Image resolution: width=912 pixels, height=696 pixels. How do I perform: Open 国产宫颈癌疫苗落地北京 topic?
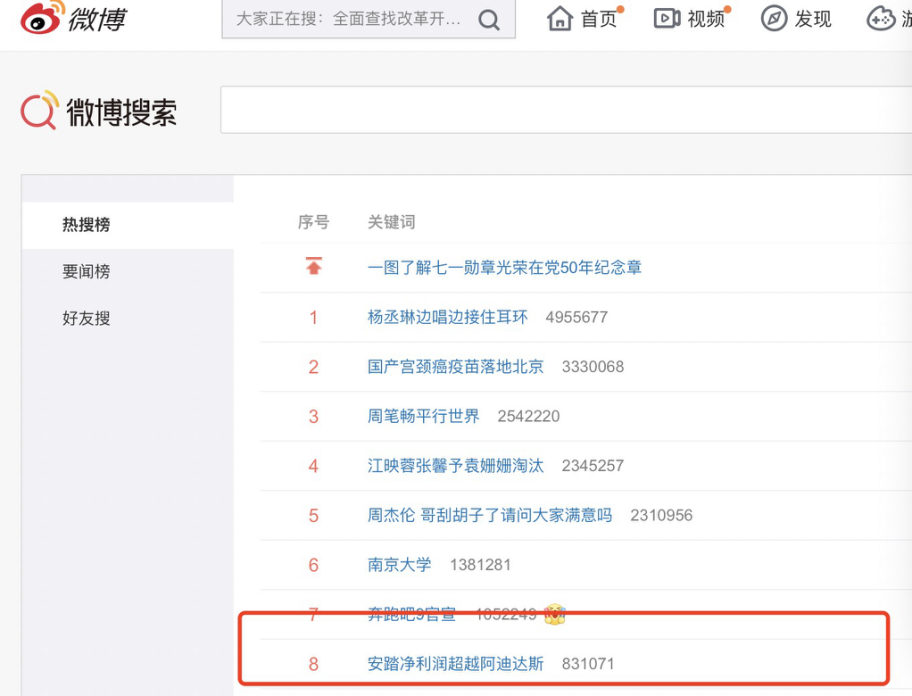pos(455,366)
